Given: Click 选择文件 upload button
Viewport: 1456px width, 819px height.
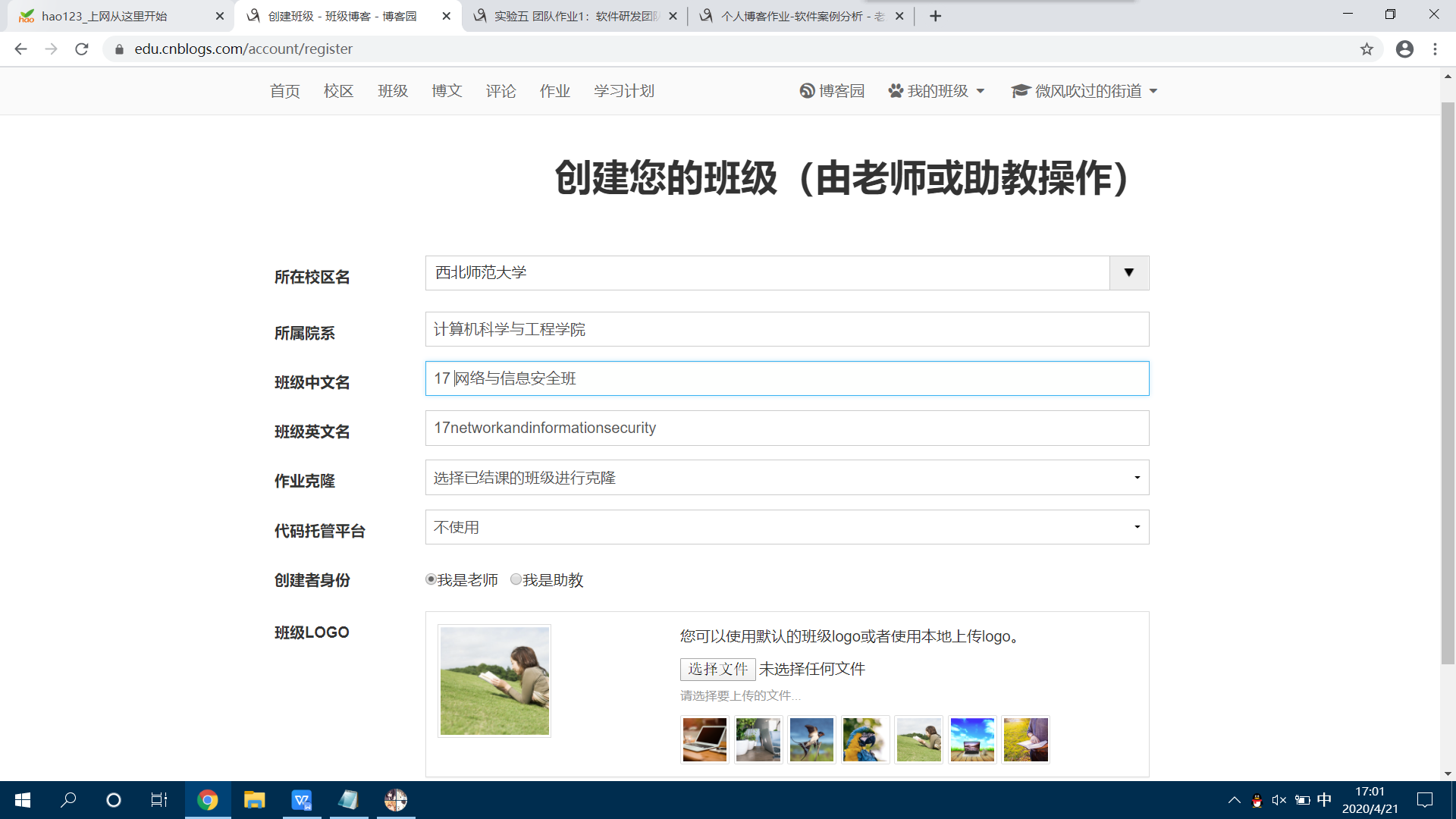Looking at the screenshot, I should [717, 669].
